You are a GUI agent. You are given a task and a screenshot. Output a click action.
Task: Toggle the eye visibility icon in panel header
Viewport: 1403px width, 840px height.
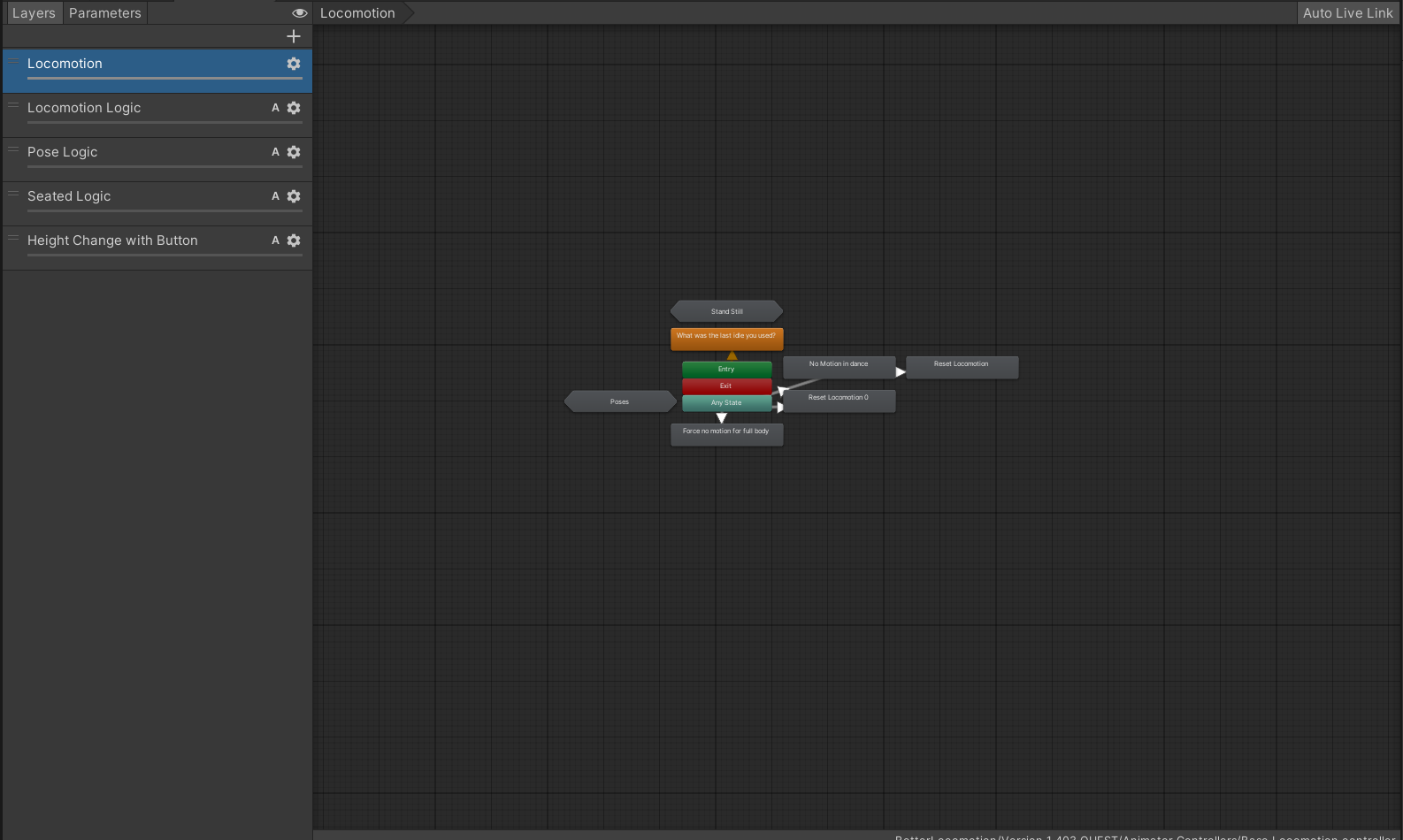pyautogui.click(x=300, y=13)
